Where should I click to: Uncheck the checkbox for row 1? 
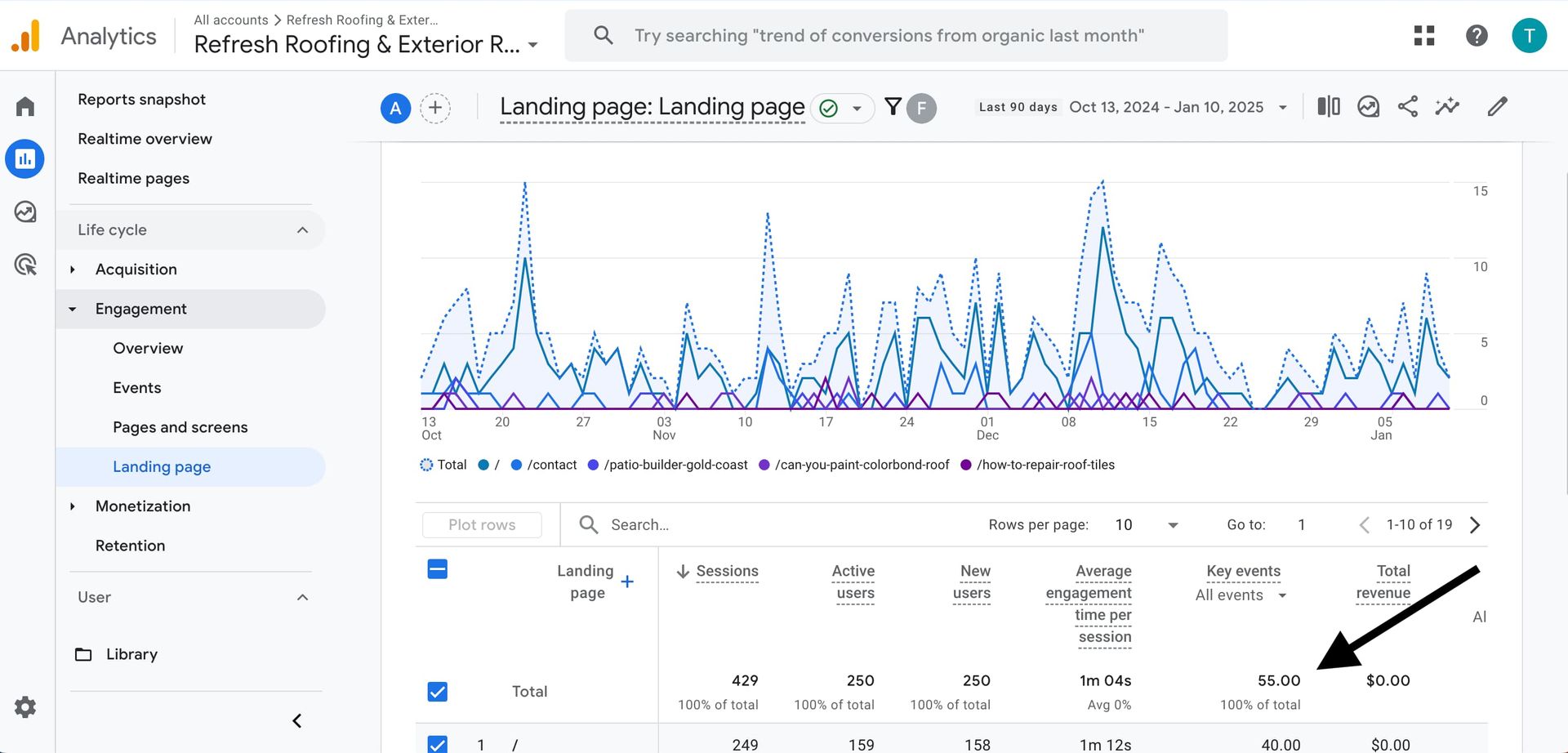coord(438,744)
